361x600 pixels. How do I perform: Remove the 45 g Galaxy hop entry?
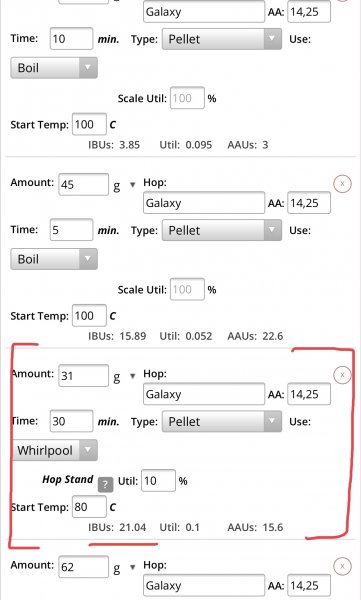[342, 184]
